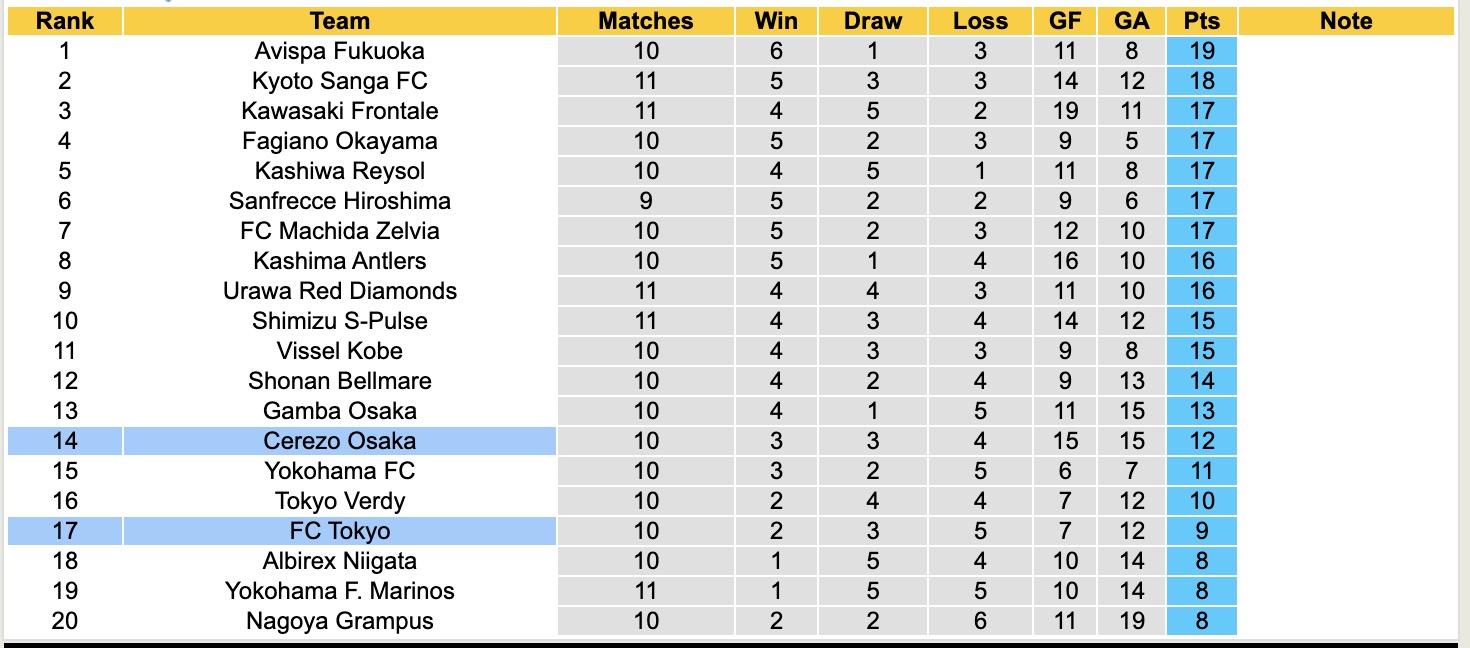Click the Team column header
This screenshot has width=1470, height=648.
(340, 21)
